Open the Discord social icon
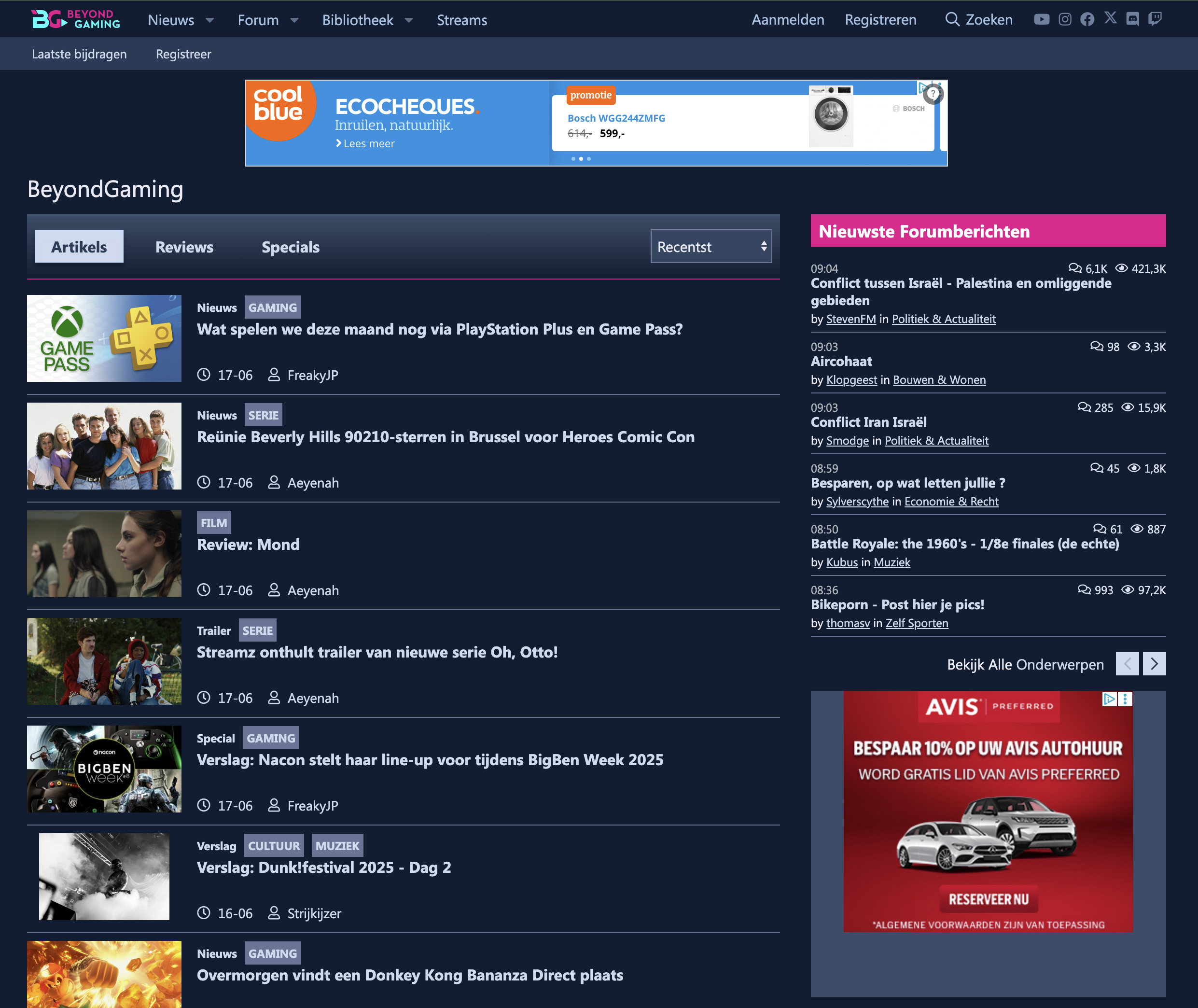Viewport: 1198px width, 1008px height. pos(1132,19)
